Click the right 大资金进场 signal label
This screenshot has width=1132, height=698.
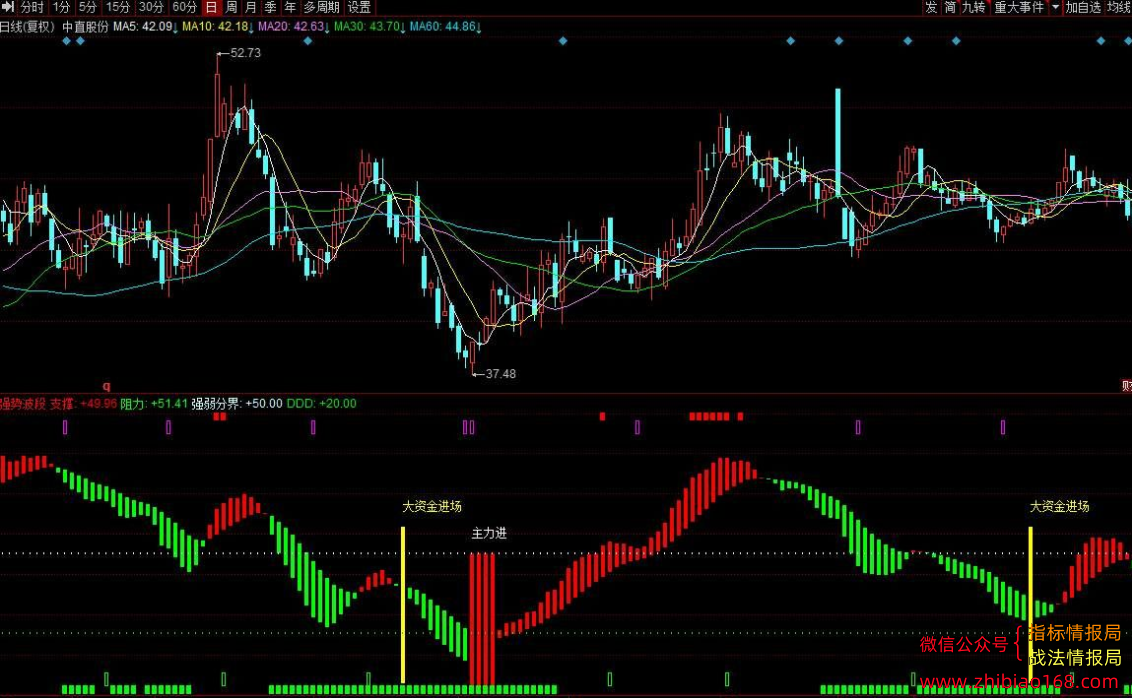[x=1059, y=507]
